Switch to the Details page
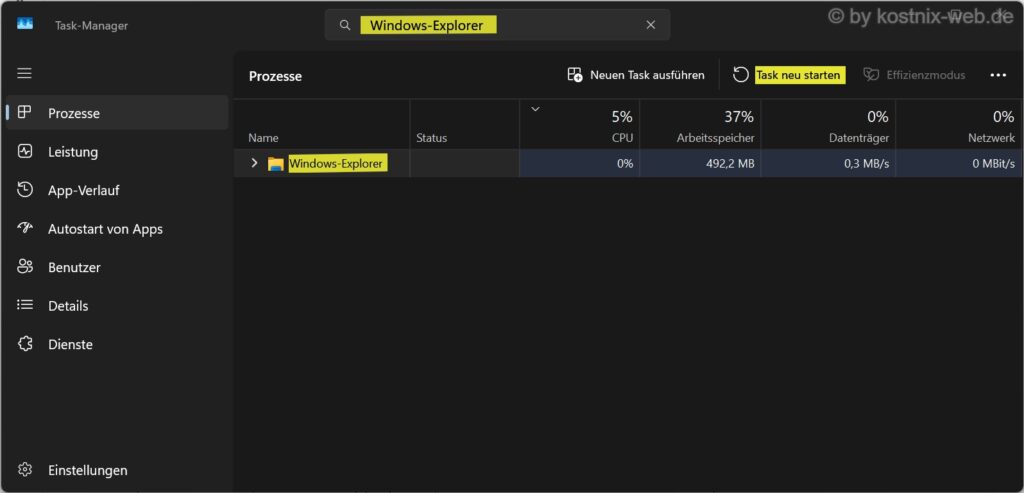 tap(118, 306)
